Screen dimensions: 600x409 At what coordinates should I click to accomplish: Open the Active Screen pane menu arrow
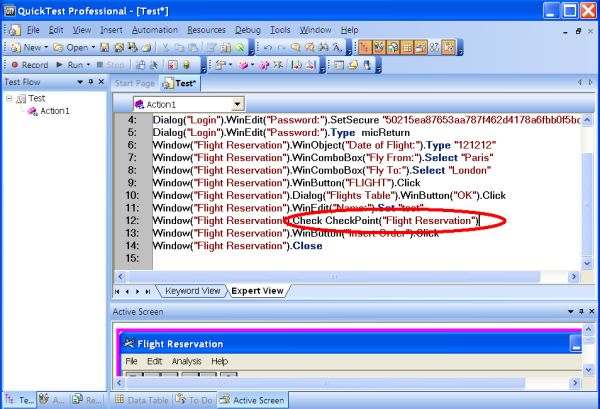point(571,312)
